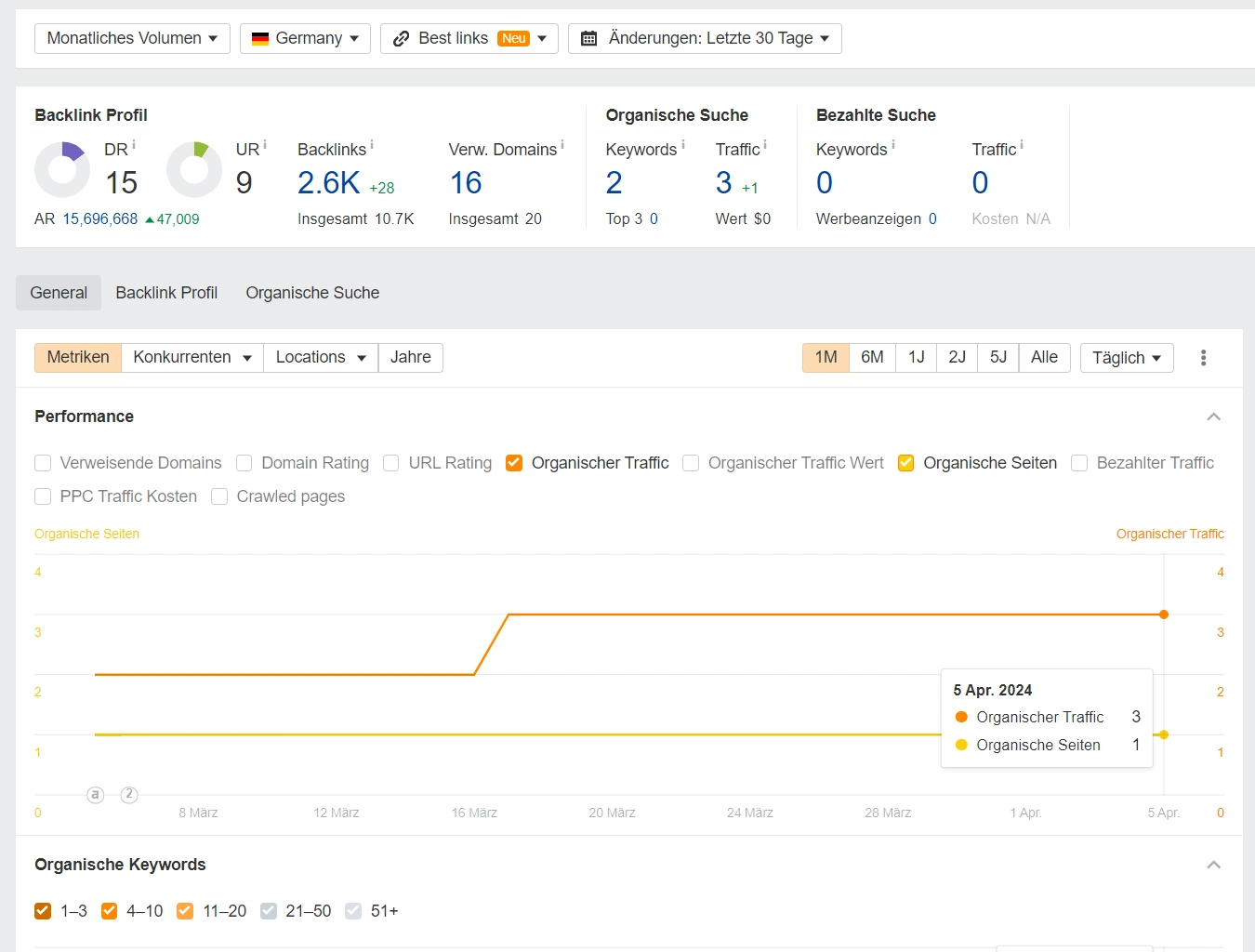Click the German flag icon
1255x952 pixels.
coord(260,38)
